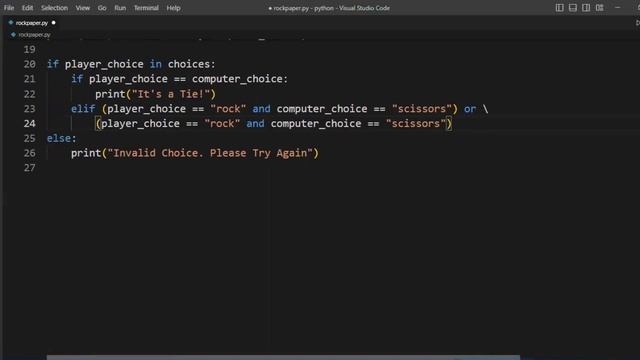Open the Selection menu
640x360 pixels.
[54, 8]
